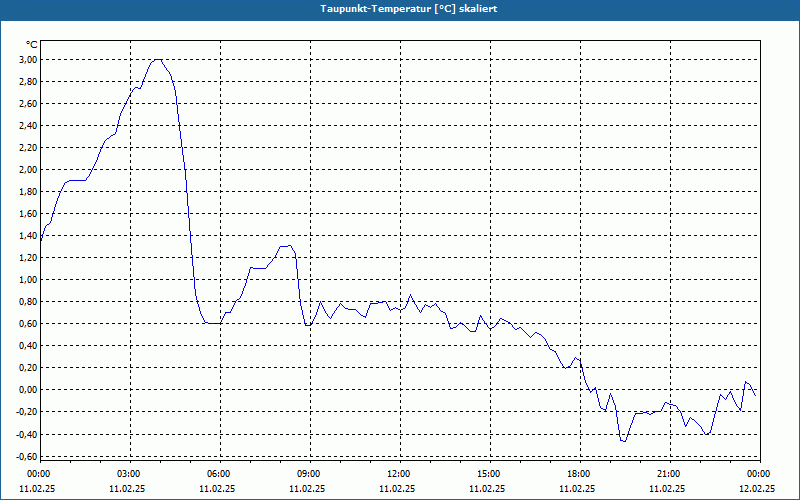Click the 1,00 y-axis value
Screen dimensions: 800x500
[x=28, y=280]
